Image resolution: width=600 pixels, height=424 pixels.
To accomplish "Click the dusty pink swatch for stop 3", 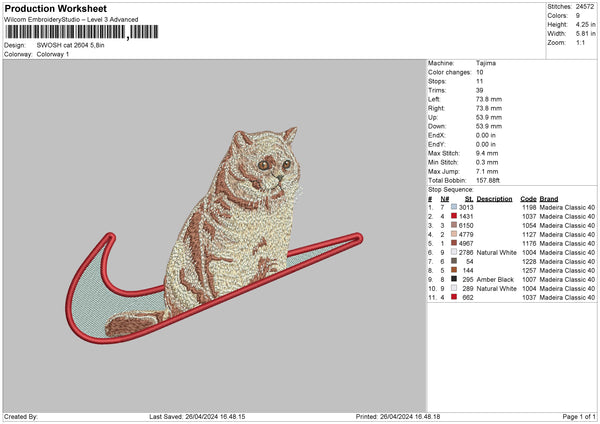I will pos(454,225).
